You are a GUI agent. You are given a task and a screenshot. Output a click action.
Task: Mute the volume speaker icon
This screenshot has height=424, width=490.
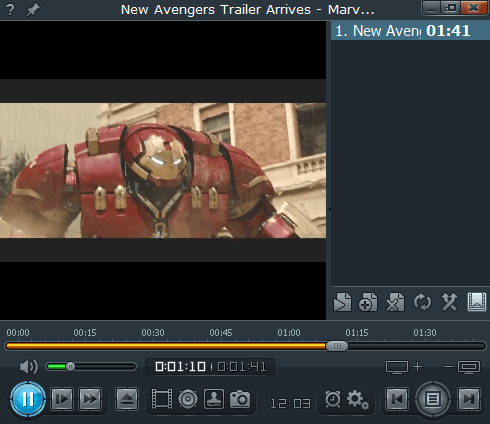(29, 367)
